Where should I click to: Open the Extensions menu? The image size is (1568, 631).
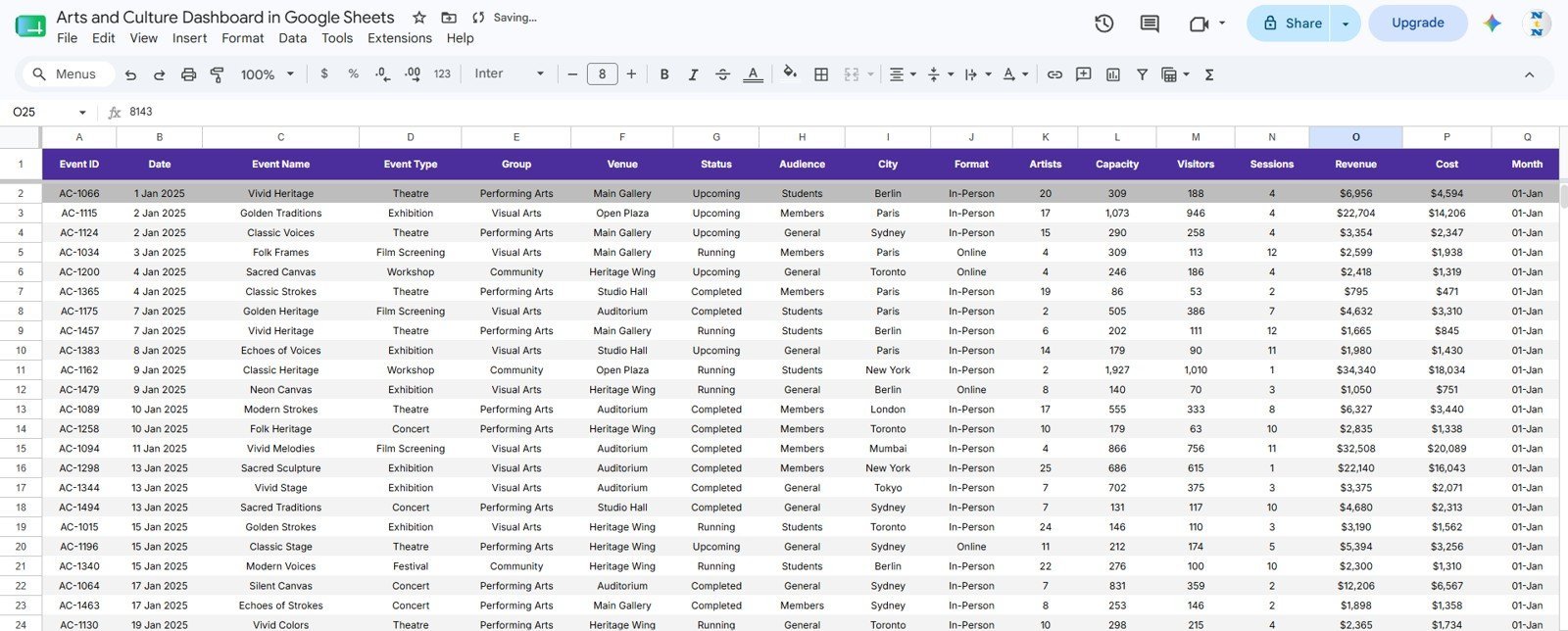400,38
